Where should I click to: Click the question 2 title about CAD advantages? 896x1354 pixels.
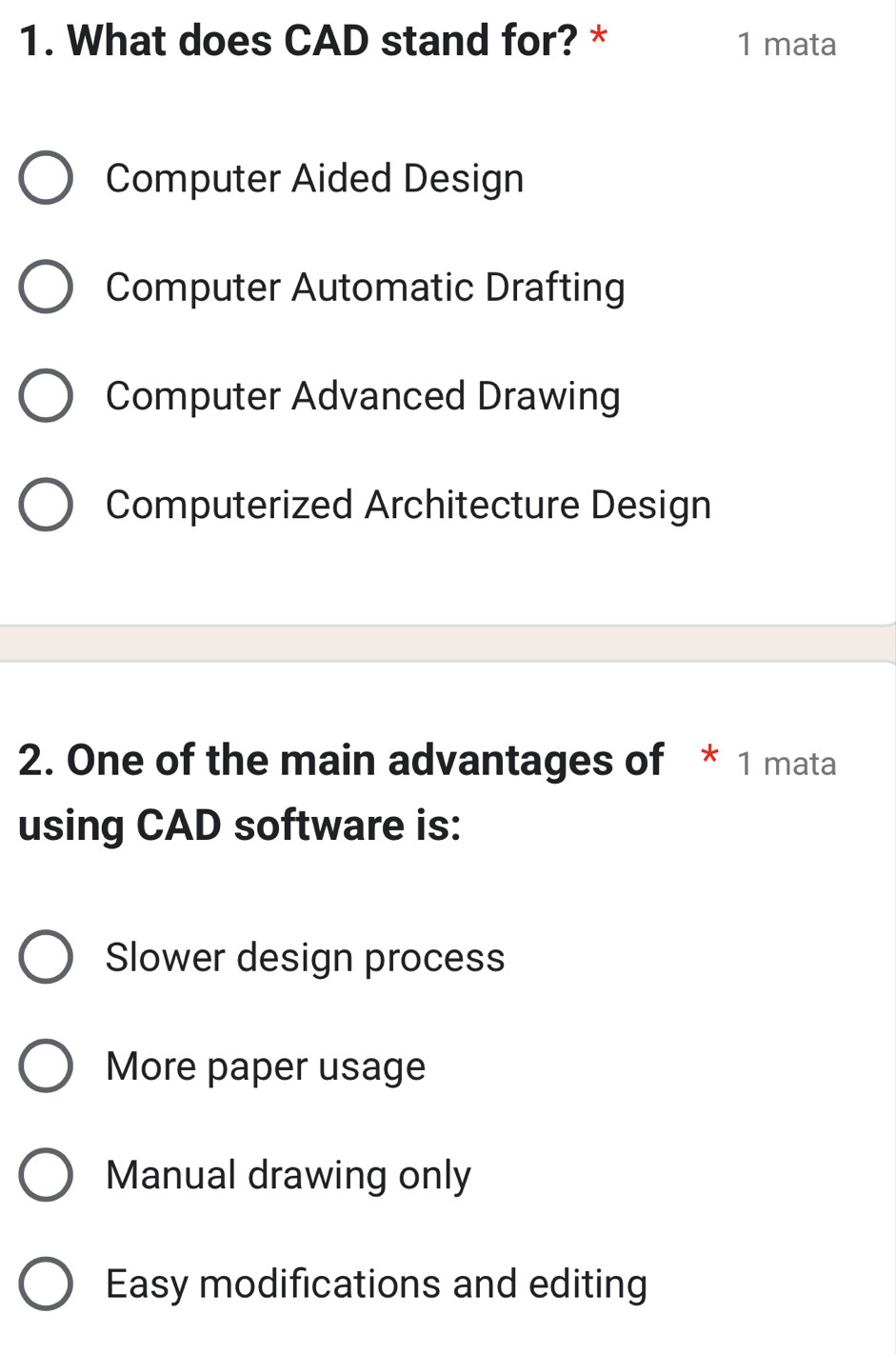click(340, 792)
